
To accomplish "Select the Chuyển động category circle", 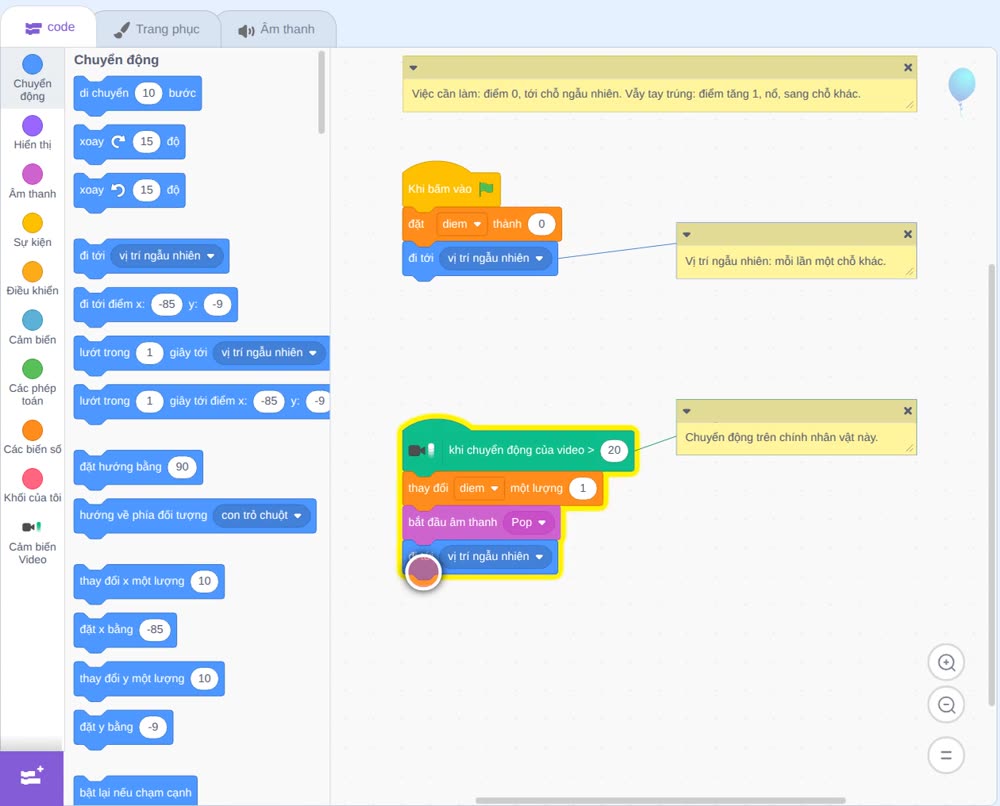I will 33,64.
